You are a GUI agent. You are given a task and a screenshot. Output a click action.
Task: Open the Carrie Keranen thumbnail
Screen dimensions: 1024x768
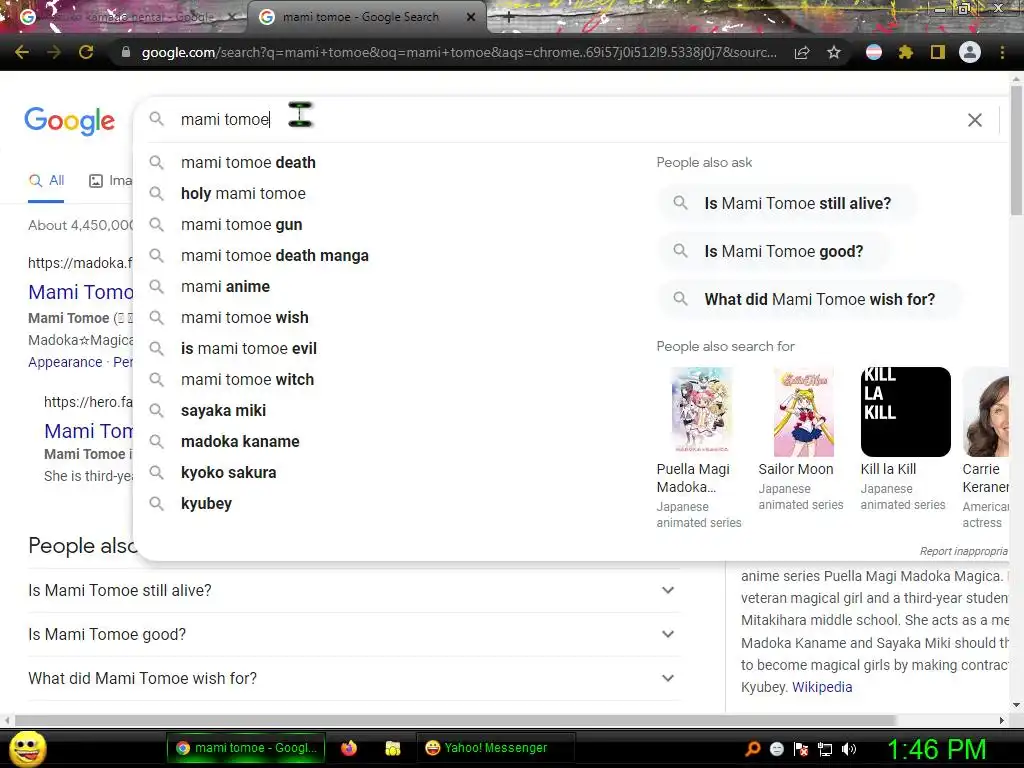point(986,411)
